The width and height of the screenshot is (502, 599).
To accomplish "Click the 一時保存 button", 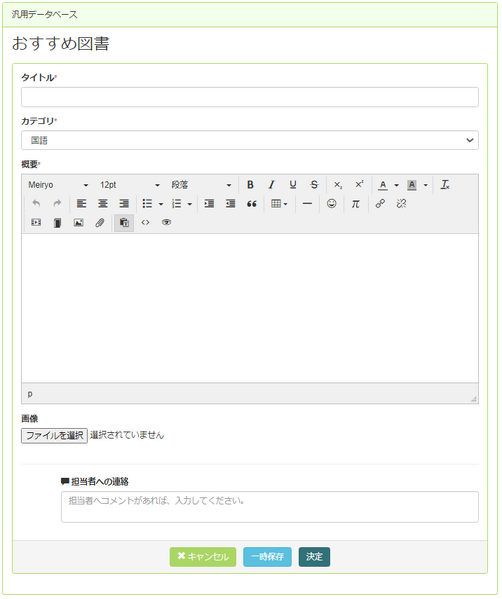I will coord(267,557).
